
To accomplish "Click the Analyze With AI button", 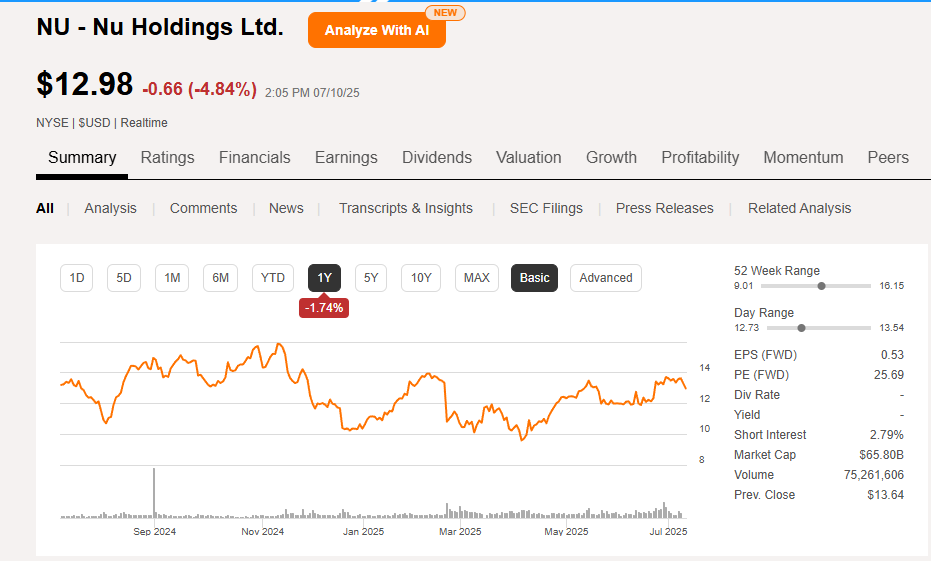I will pos(376,30).
